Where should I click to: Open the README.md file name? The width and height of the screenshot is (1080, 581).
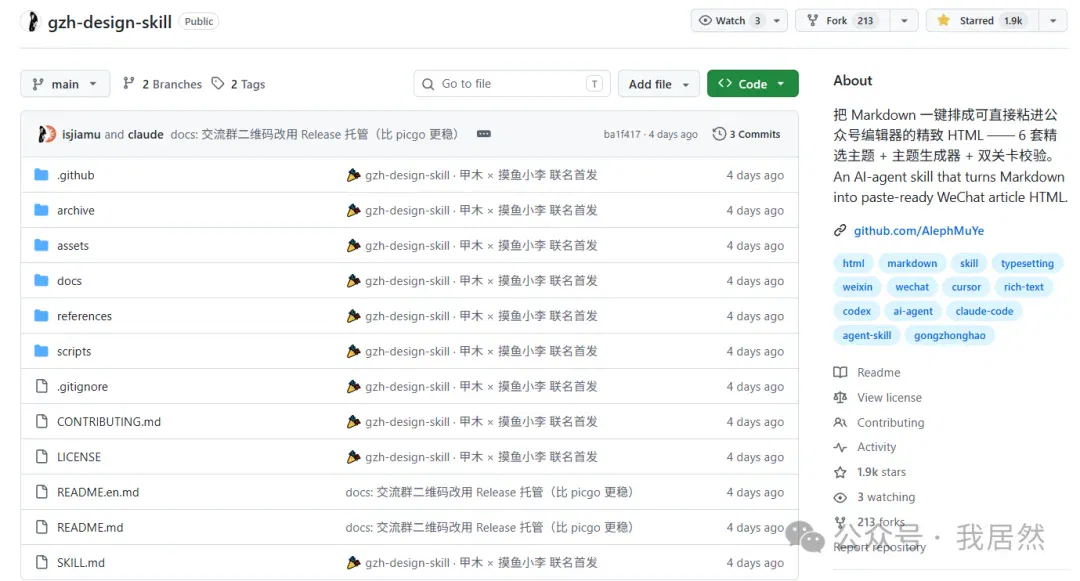(x=90, y=527)
